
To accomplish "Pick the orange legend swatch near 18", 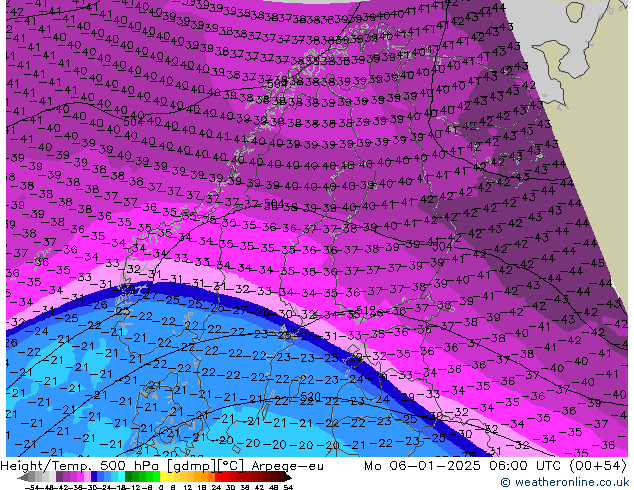I will 205,477.
